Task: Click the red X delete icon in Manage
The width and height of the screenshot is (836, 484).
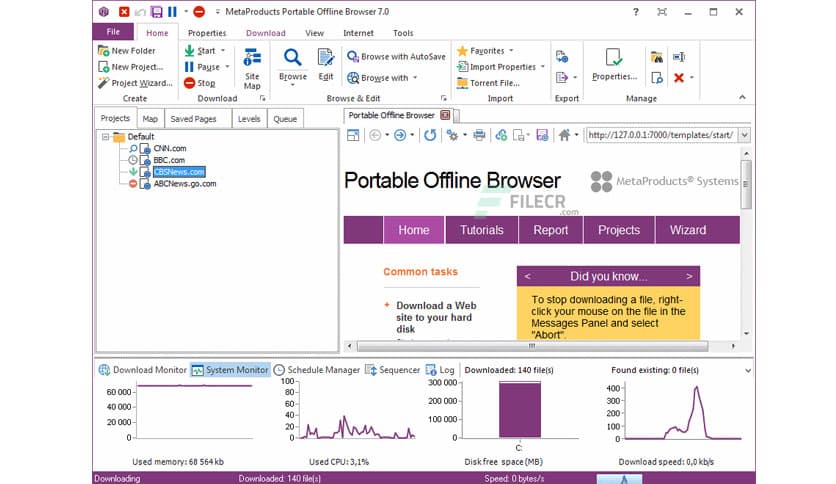Action: coord(679,78)
